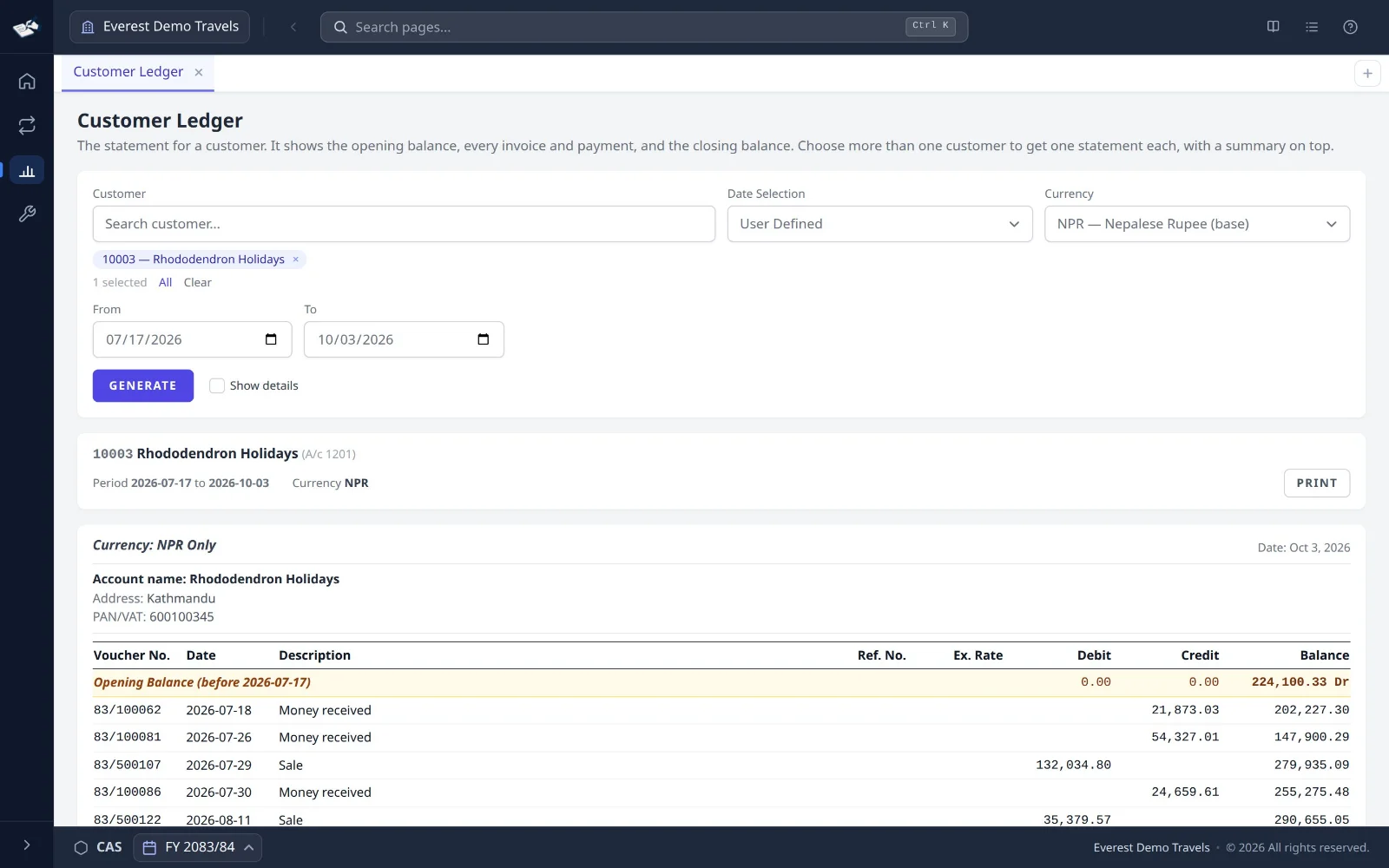
Task: Click the Balance column header
Action: (1325, 655)
